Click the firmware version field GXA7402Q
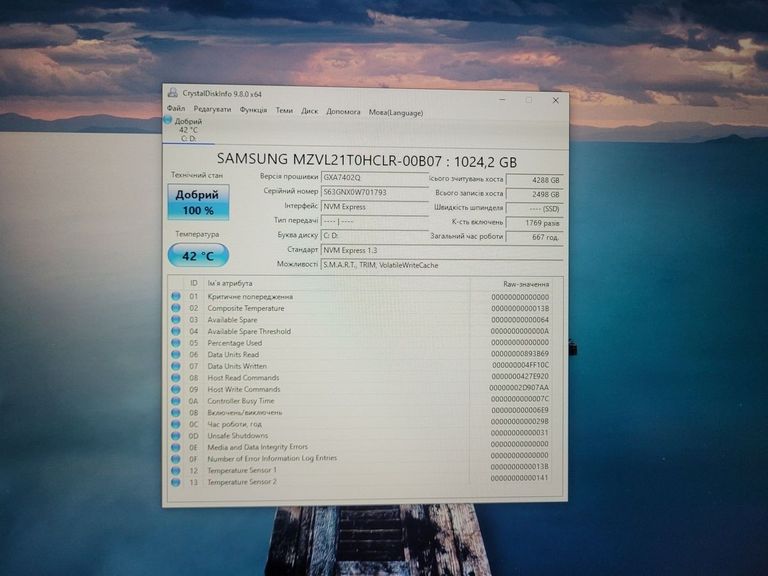This screenshot has height=576, width=768. coord(374,177)
